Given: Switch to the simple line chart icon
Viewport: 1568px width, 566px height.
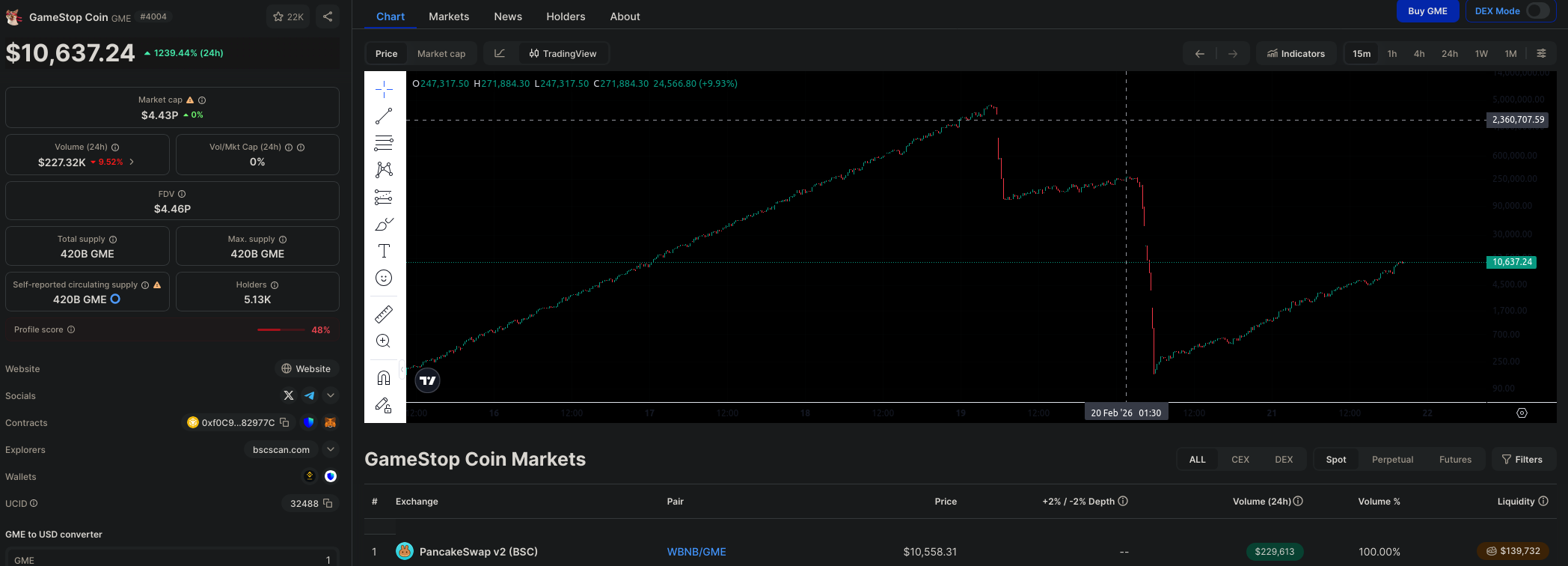Looking at the screenshot, I should [x=500, y=53].
